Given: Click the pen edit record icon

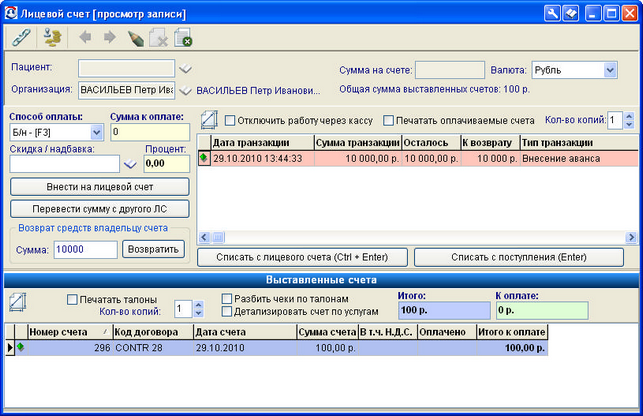Looking at the screenshot, I should 135,38.
